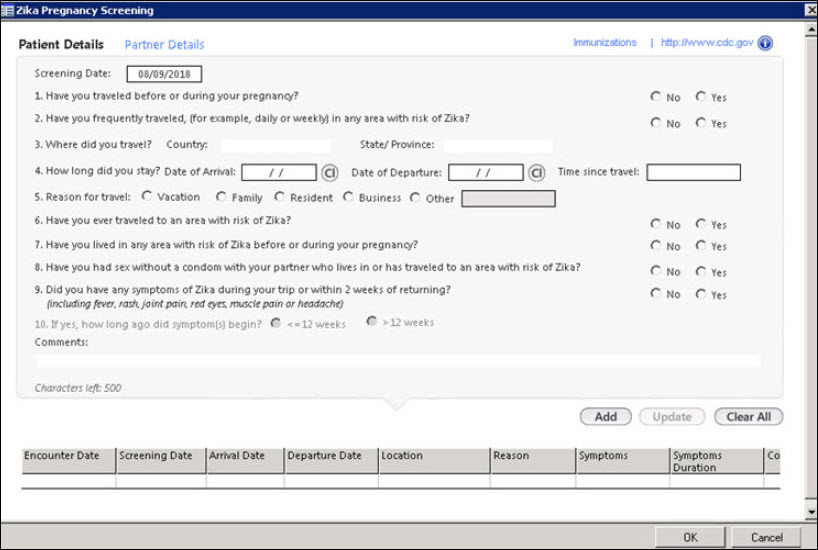The height and width of the screenshot is (550, 818).
Task: Open the http://www.cdc.gov link
Action: [x=707, y=42]
